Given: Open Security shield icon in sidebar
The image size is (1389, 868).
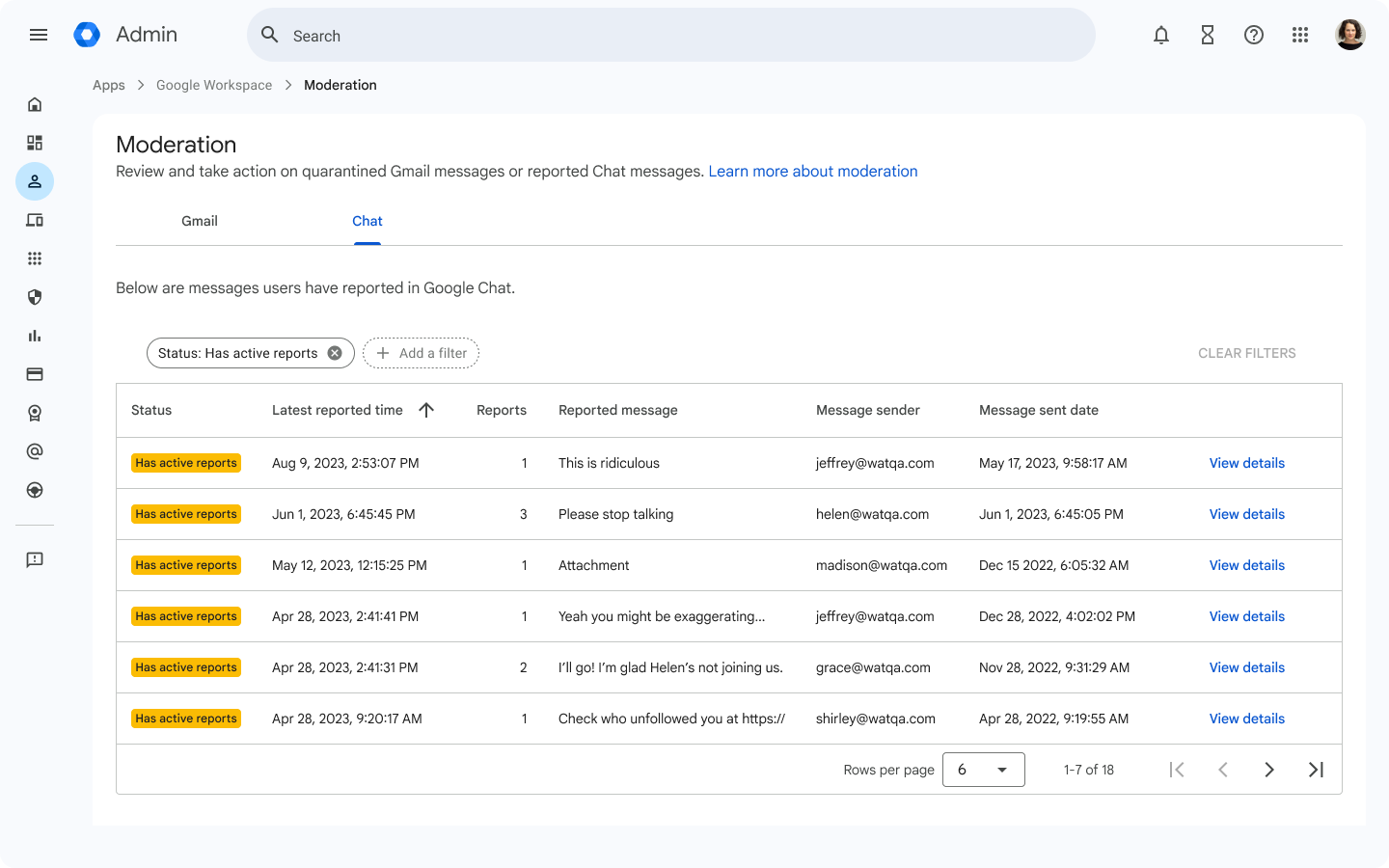Looking at the screenshot, I should 35,297.
